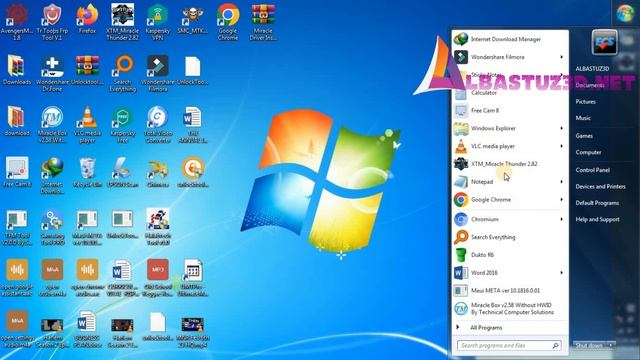The image size is (640, 360).
Task: Expand Google Chrome jump list arrow
Action: pyautogui.click(x=562, y=200)
